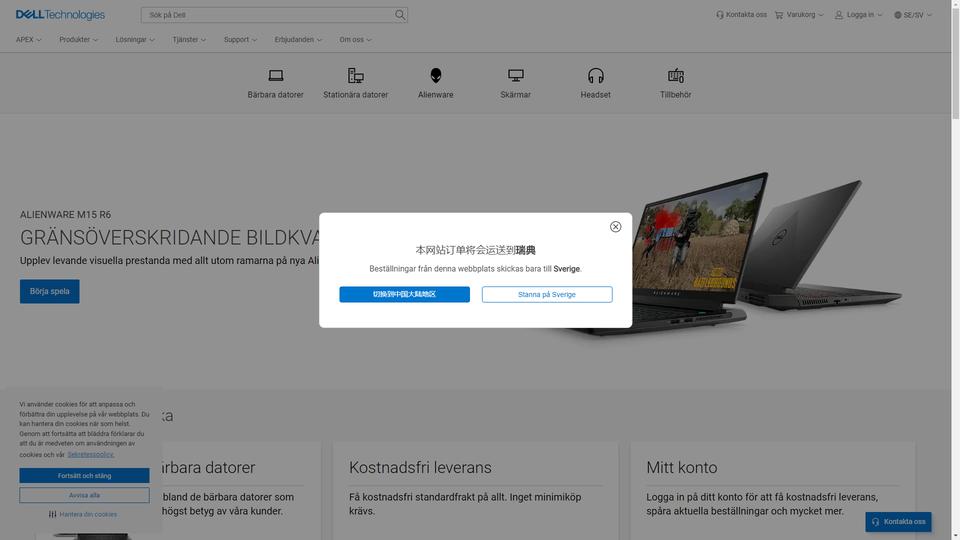Expand the Produkter menu
This screenshot has height=540, width=960.
[x=78, y=40]
